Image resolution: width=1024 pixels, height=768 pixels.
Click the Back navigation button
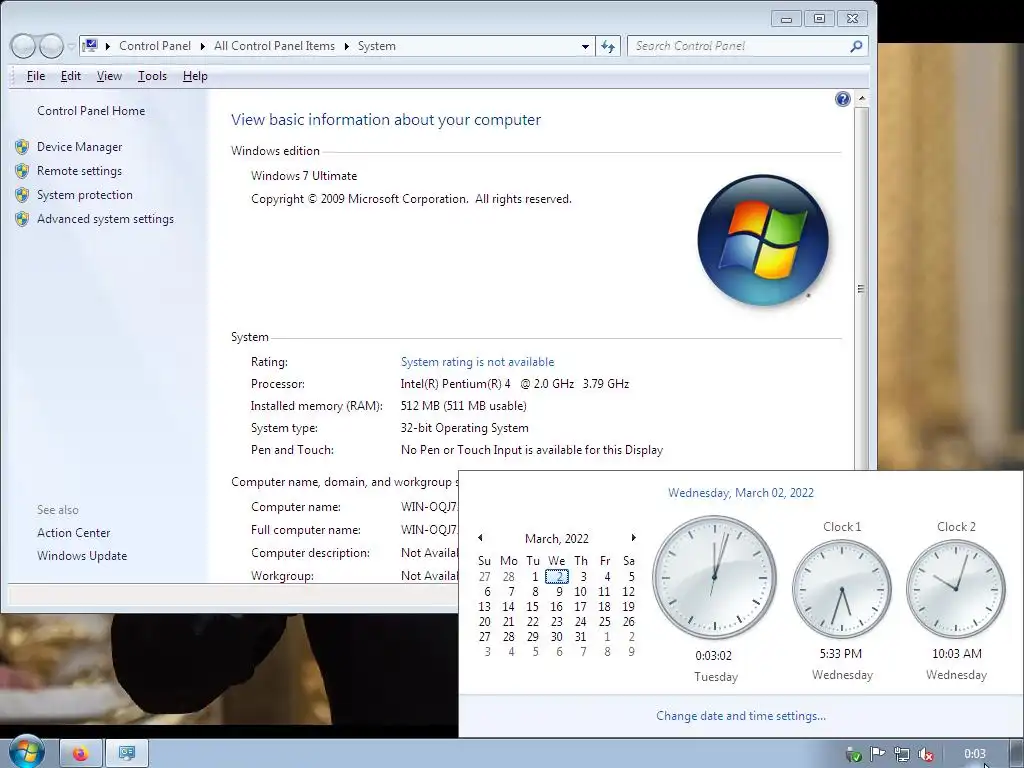click(x=23, y=46)
